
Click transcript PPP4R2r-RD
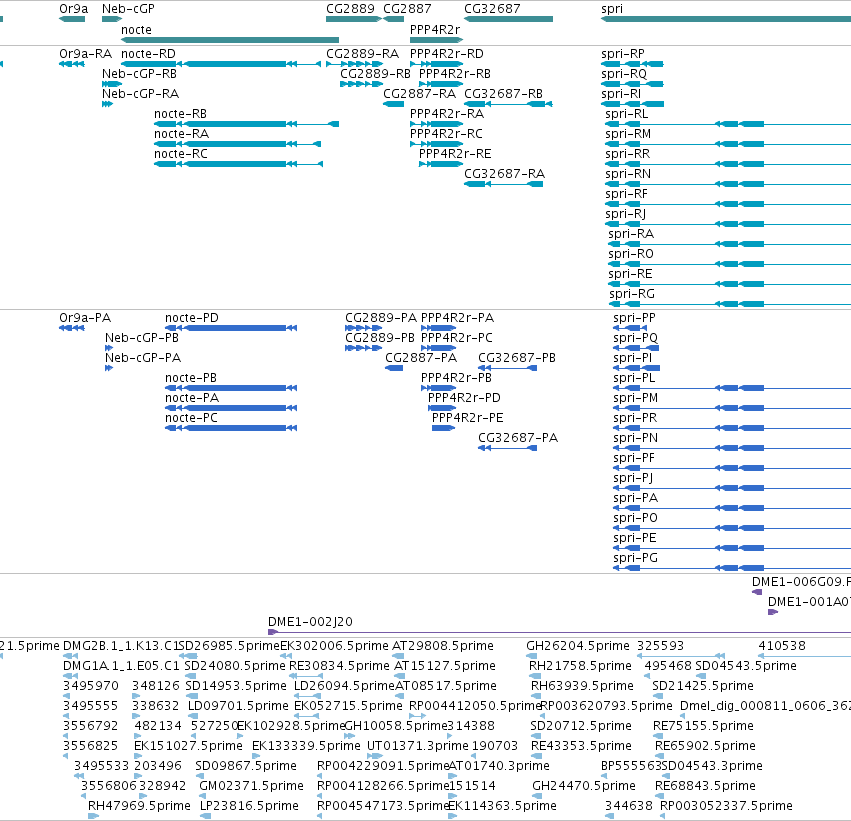pyautogui.click(x=436, y=64)
